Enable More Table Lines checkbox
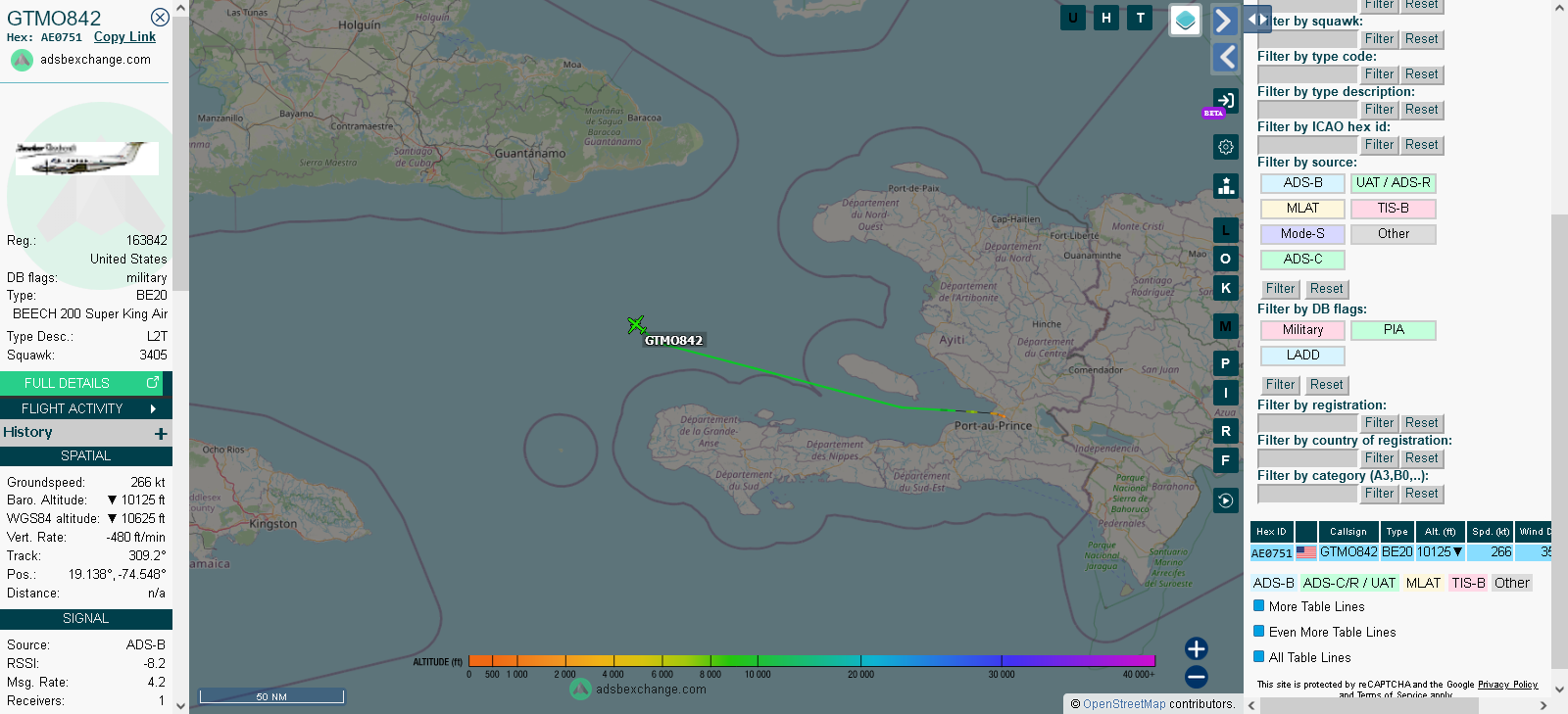This screenshot has width=1568, height=714. point(1259,606)
